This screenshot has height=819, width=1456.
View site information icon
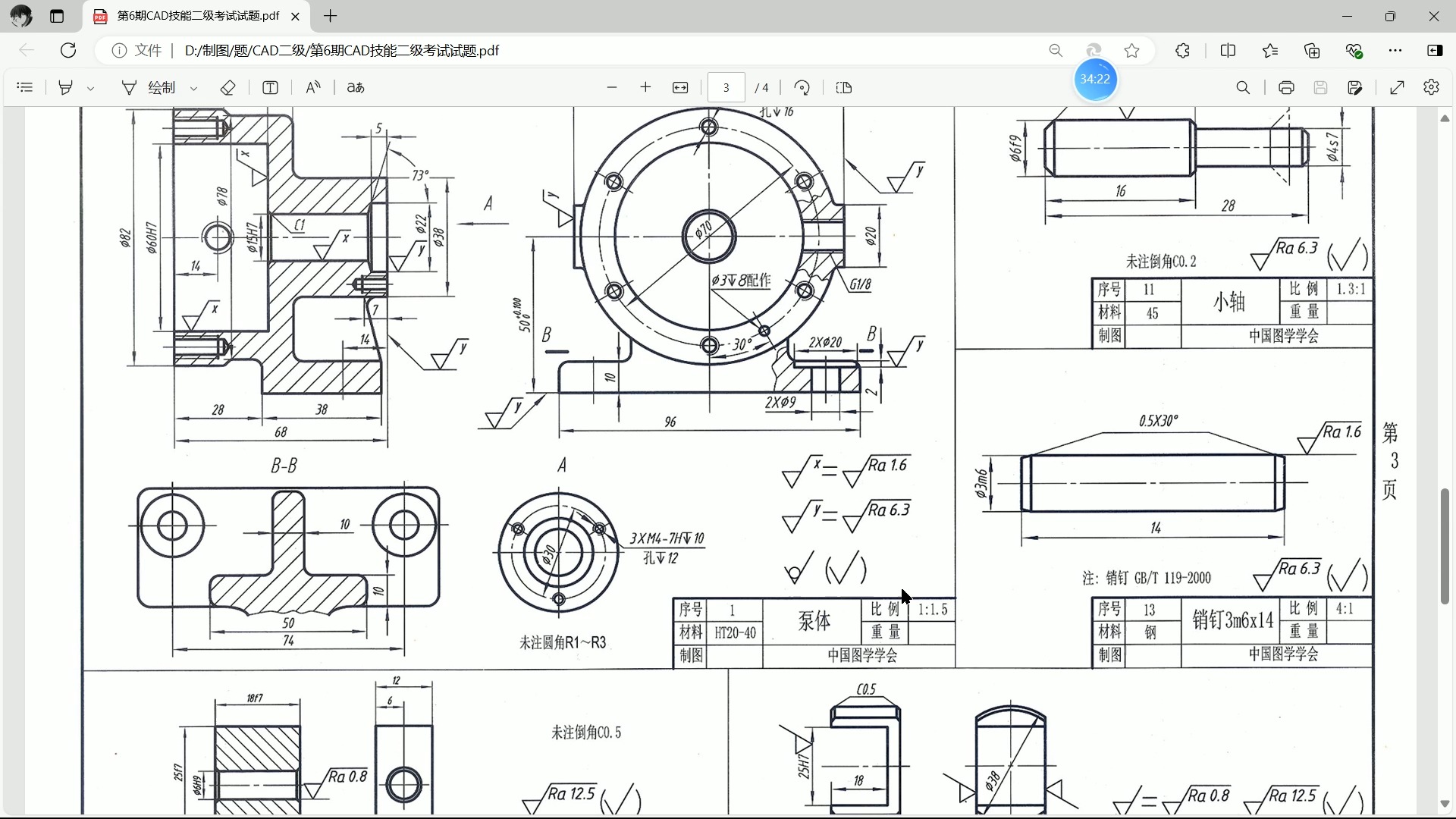click(119, 50)
